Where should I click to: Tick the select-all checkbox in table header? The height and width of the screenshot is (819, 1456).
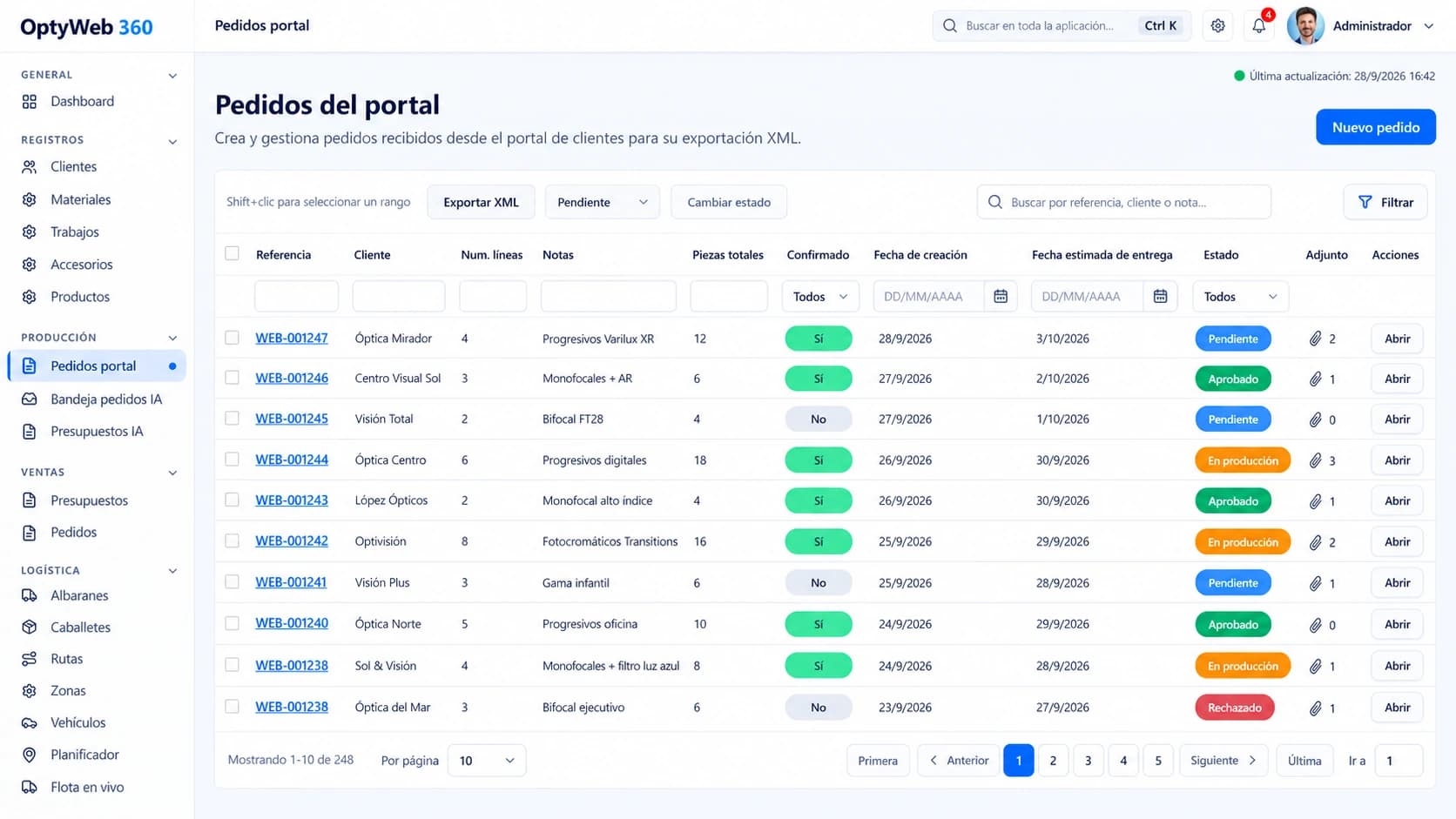[232, 253]
